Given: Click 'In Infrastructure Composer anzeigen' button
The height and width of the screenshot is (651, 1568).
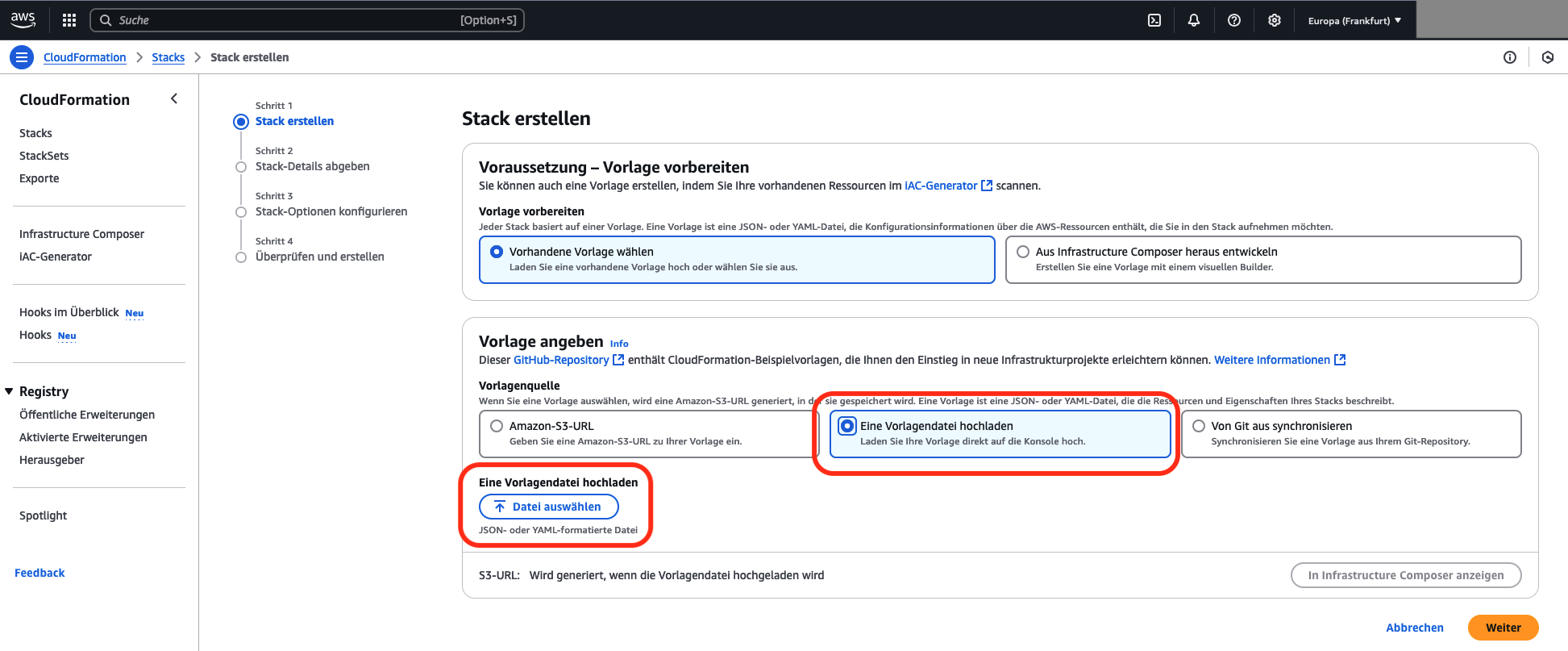Looking at the screenshot, I should coord(1406,575).
